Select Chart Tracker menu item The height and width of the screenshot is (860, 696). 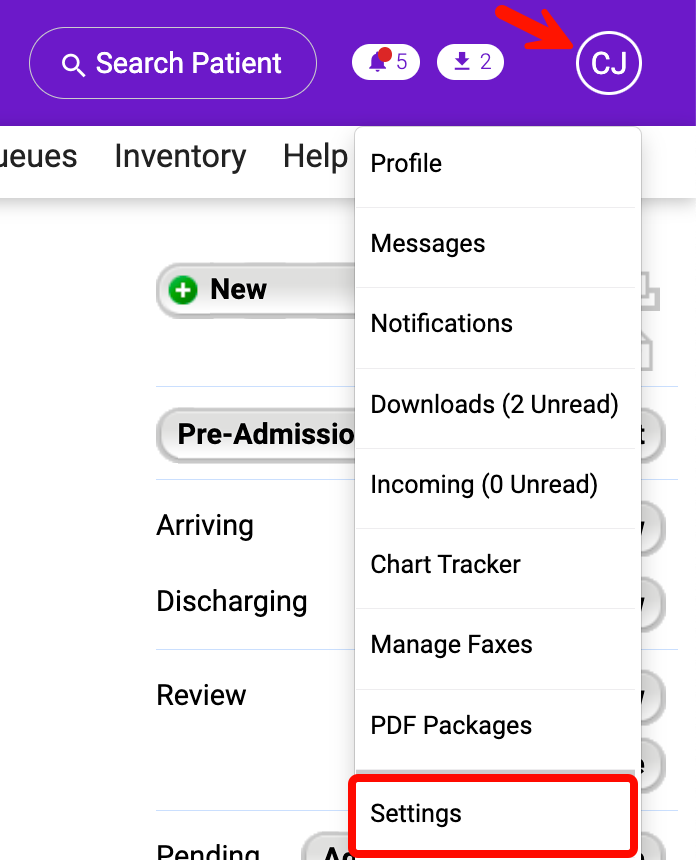[x=445, y=565]
